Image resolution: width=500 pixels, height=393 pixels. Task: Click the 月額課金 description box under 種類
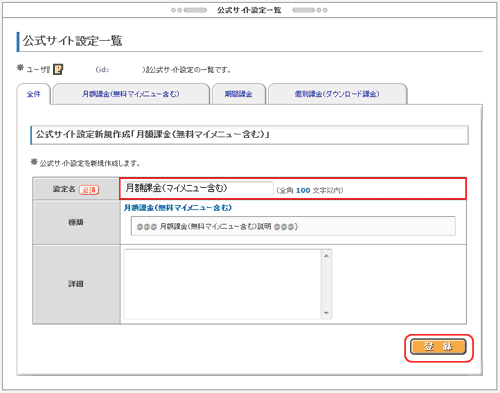[293, 226]
